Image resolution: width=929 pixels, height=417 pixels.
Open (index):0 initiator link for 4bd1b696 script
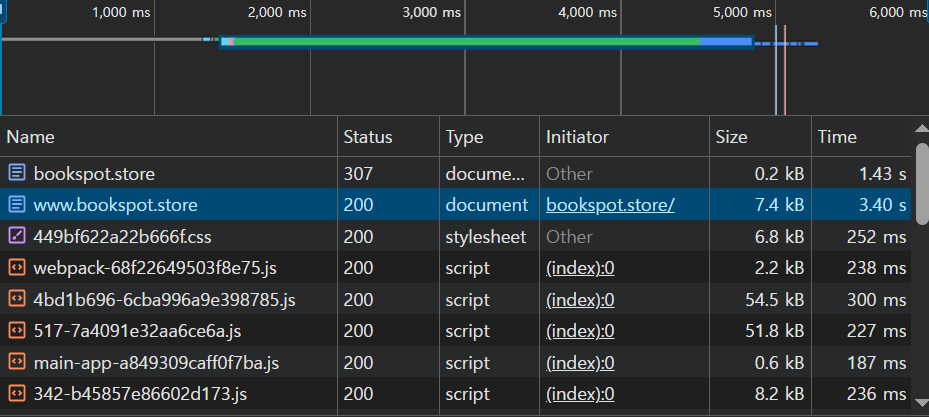[580, 300]
